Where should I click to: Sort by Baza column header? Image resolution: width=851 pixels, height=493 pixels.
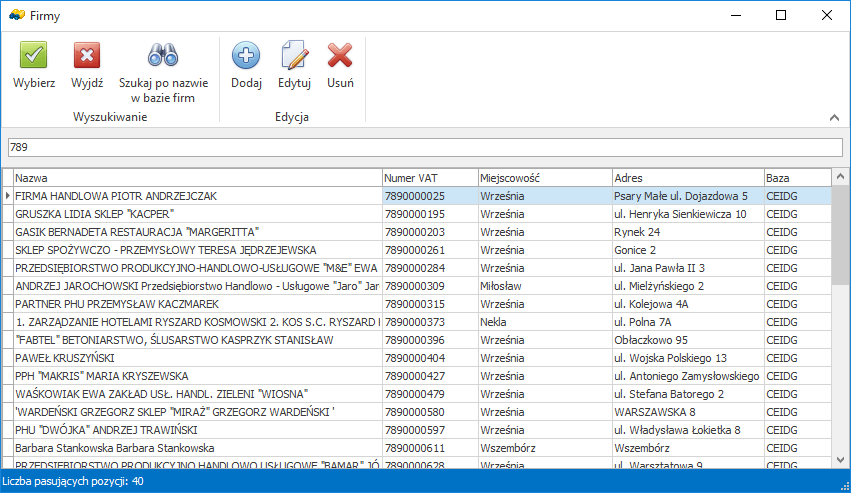[796, 177]
